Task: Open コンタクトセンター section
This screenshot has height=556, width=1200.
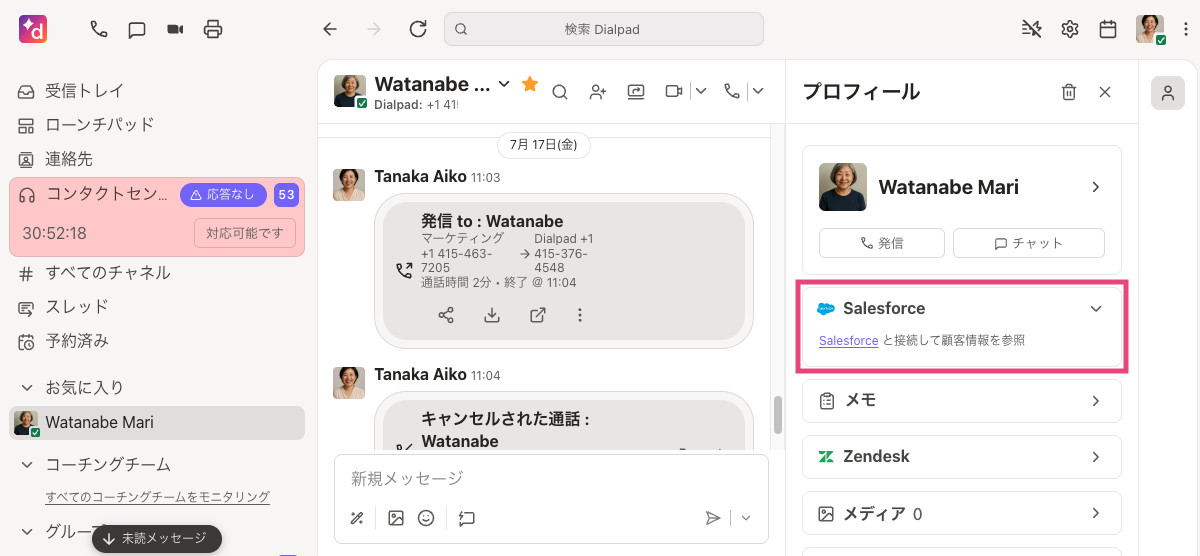Action: [94, 194]
